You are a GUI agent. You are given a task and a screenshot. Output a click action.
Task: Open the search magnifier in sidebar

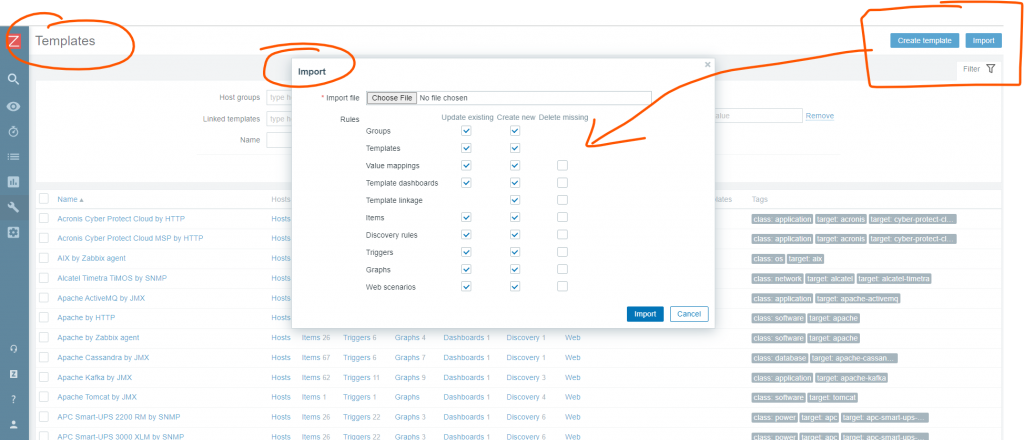click(14, 79)
